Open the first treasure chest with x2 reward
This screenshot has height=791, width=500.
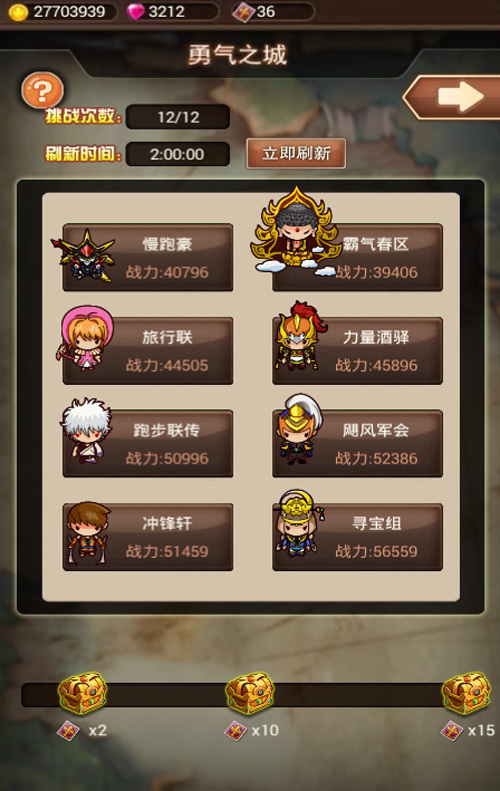[82, 693]
